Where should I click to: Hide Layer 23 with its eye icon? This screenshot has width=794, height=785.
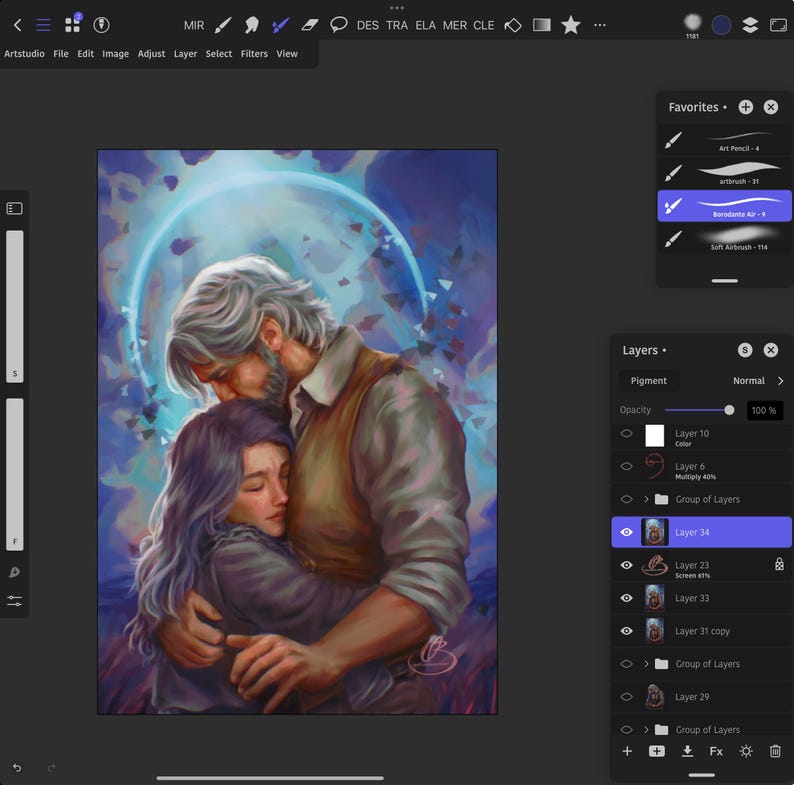tap(626, 565)
